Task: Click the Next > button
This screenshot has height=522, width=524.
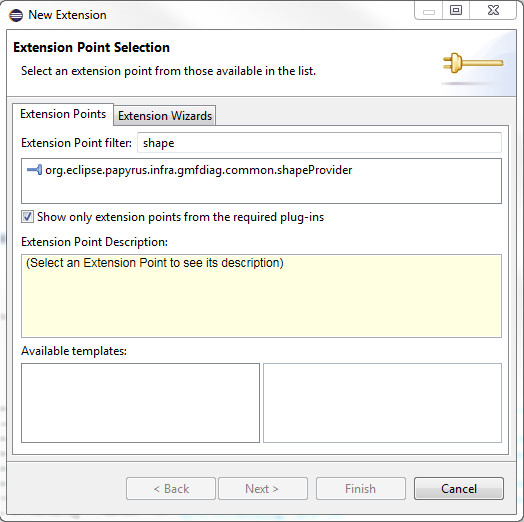Action: click(x=263, y=489)
